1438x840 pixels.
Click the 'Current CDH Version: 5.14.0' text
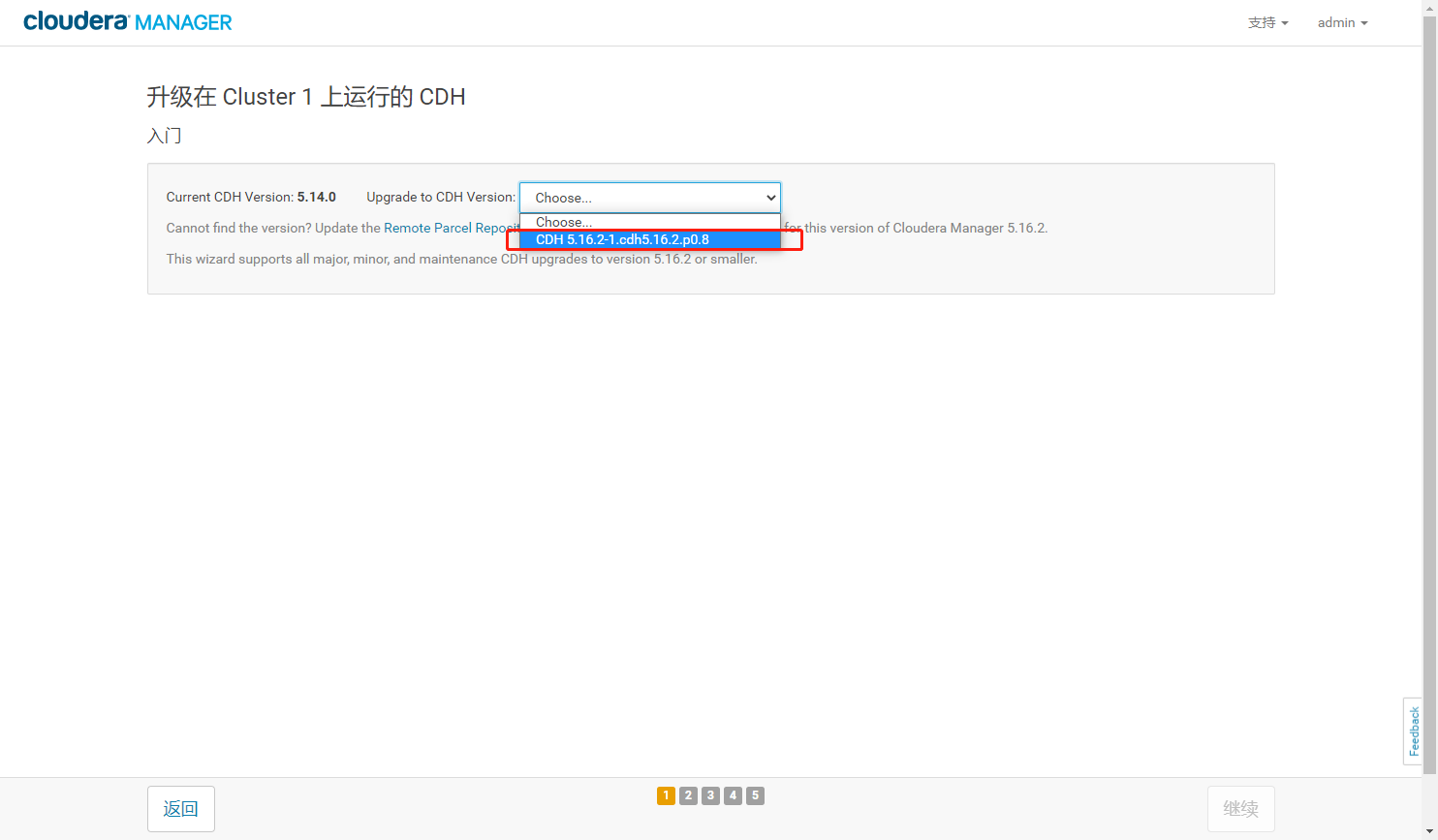[x=251, y=197]
